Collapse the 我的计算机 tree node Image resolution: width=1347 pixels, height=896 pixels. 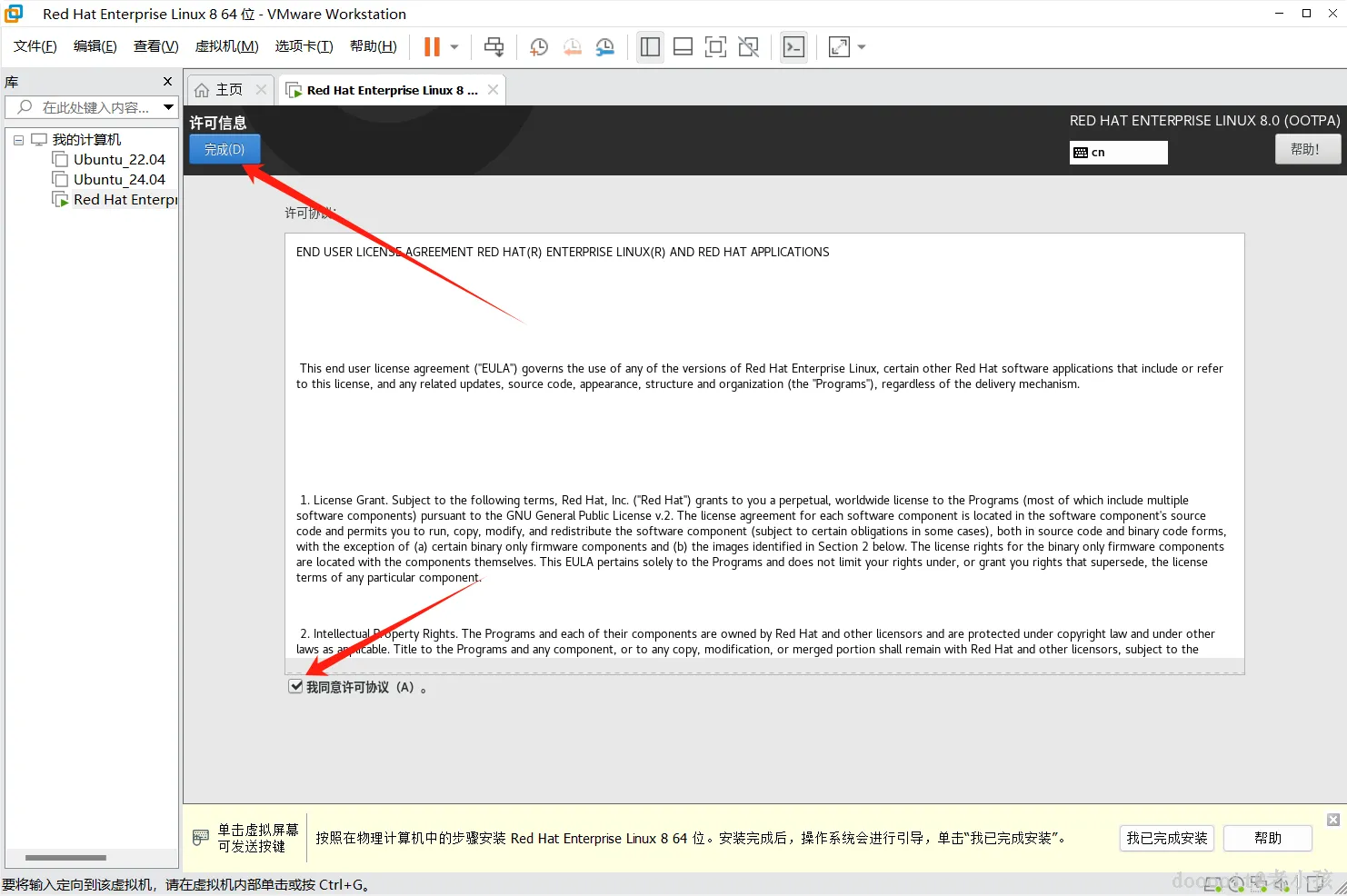[x=18, y=140]
